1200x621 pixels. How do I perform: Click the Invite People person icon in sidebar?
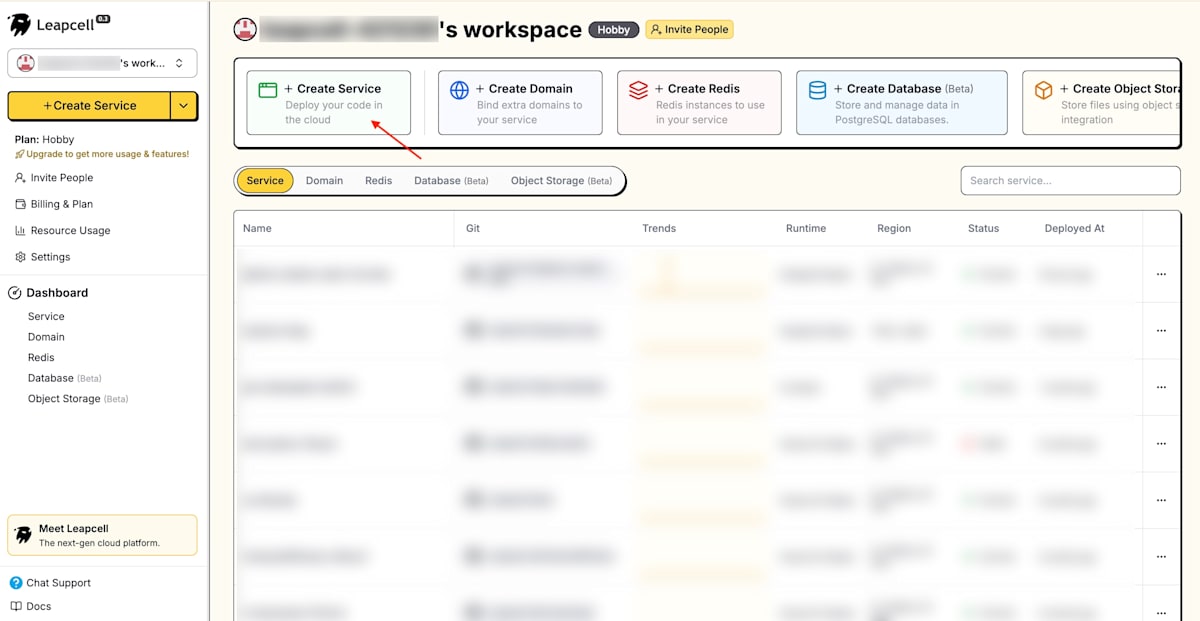[x=20, y=178]
